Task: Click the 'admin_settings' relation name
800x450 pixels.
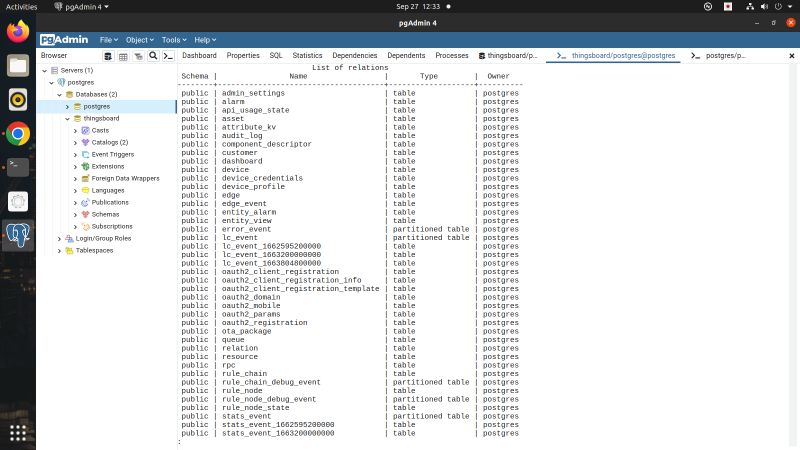Action: 253,93
